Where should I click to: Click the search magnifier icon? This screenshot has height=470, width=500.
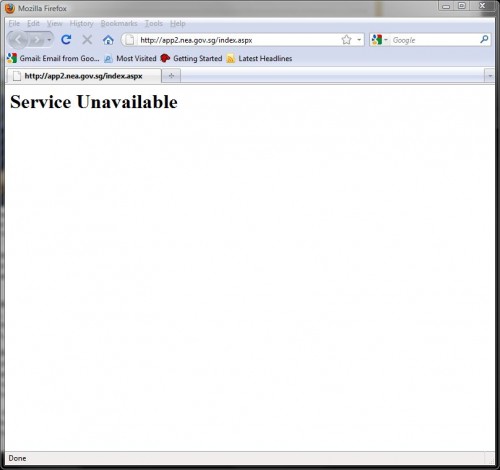coord(484,40)
